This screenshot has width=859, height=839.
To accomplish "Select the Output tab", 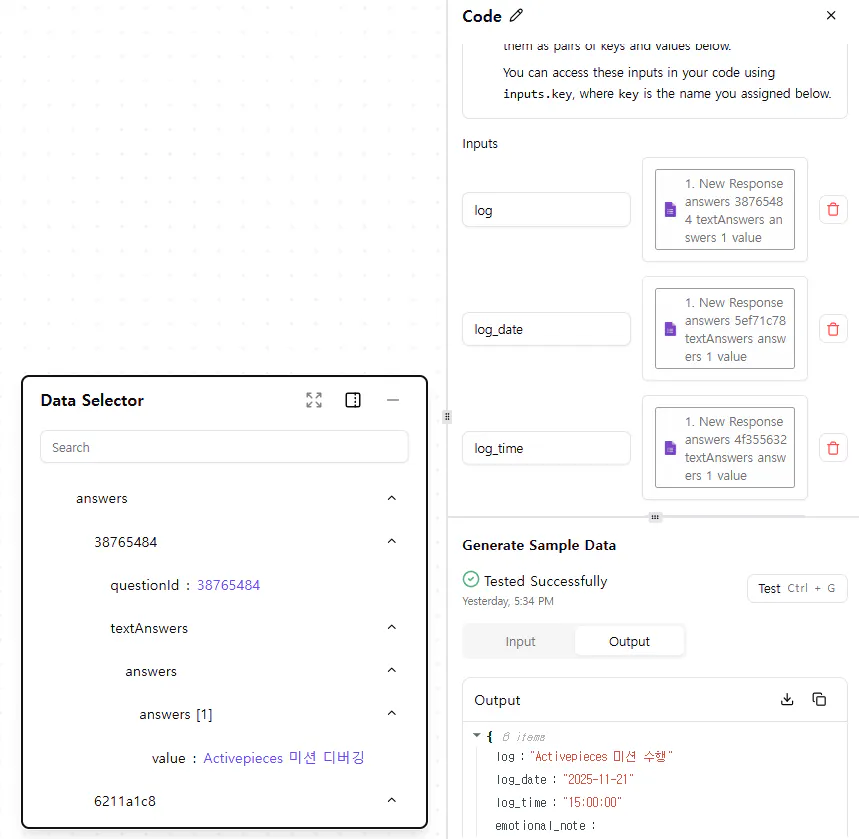I will pos(629,641).
